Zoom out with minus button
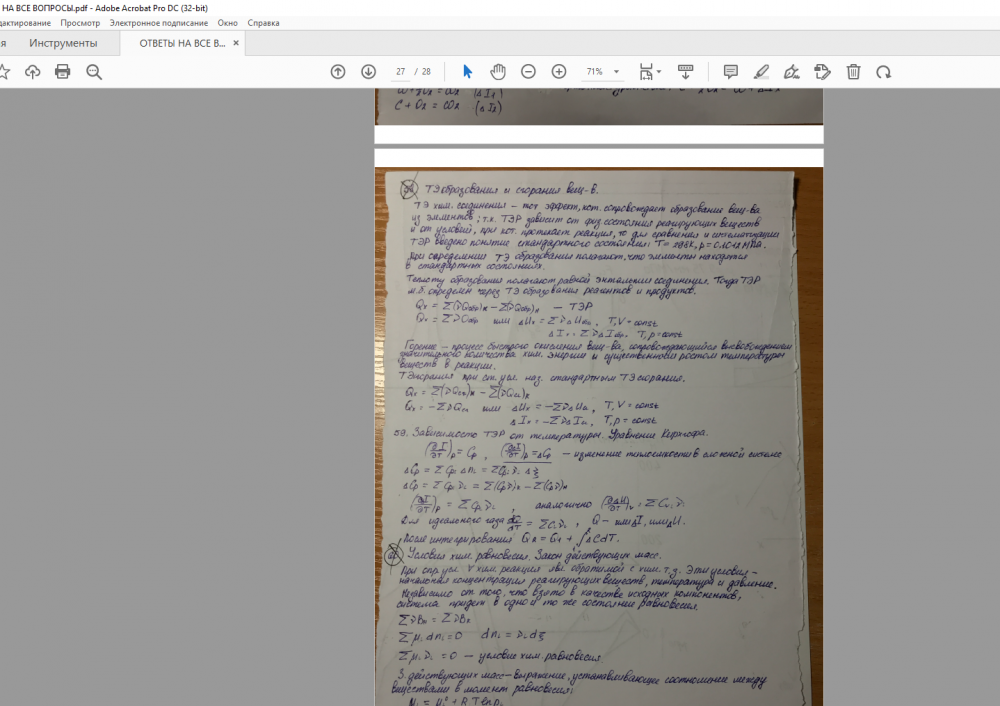This screenshot has width=1000, height=706. point(528,72)
